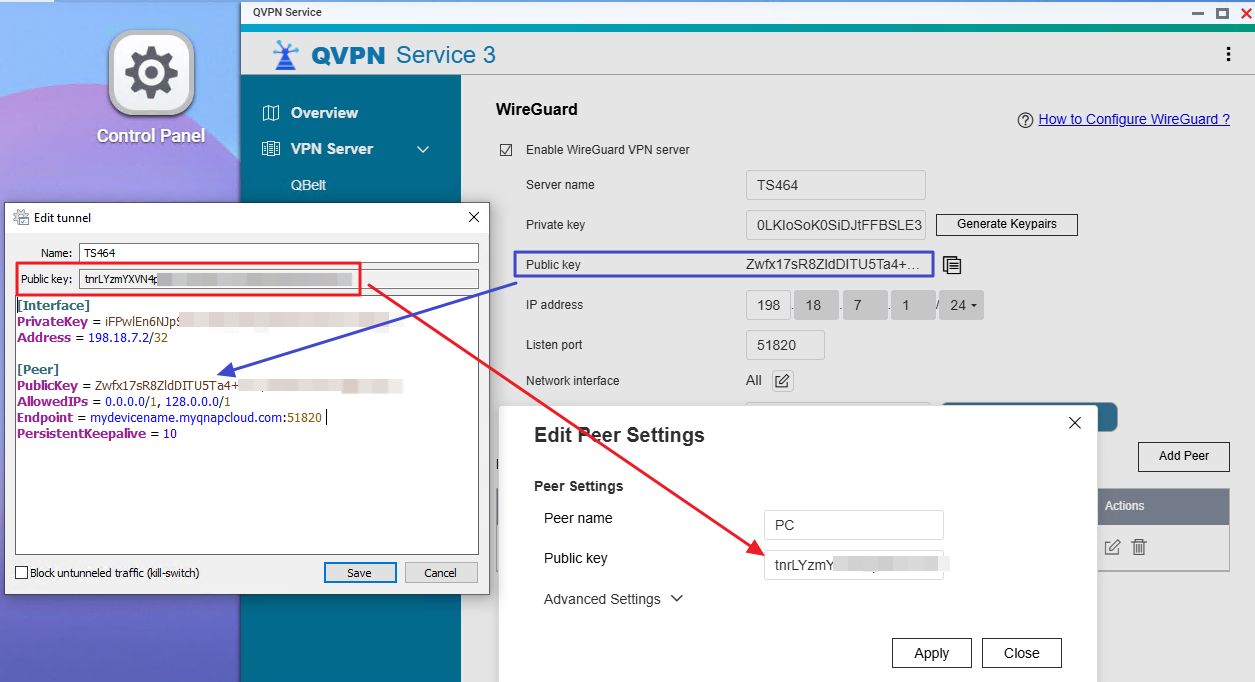Open the Control Panel desktop icon
Image resolution: width=1255 pixels, height=682 pixels.
click(151, 73)
